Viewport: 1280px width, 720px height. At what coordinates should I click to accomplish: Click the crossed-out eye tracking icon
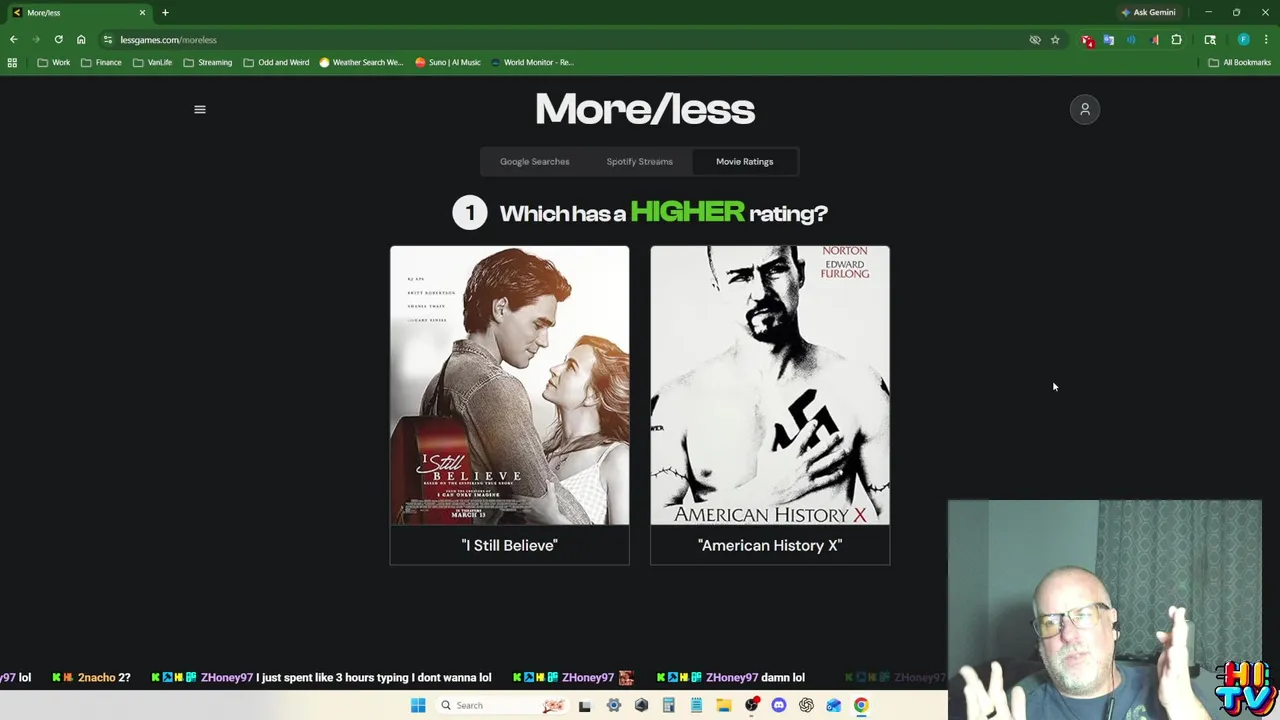tap(1035, 40)
